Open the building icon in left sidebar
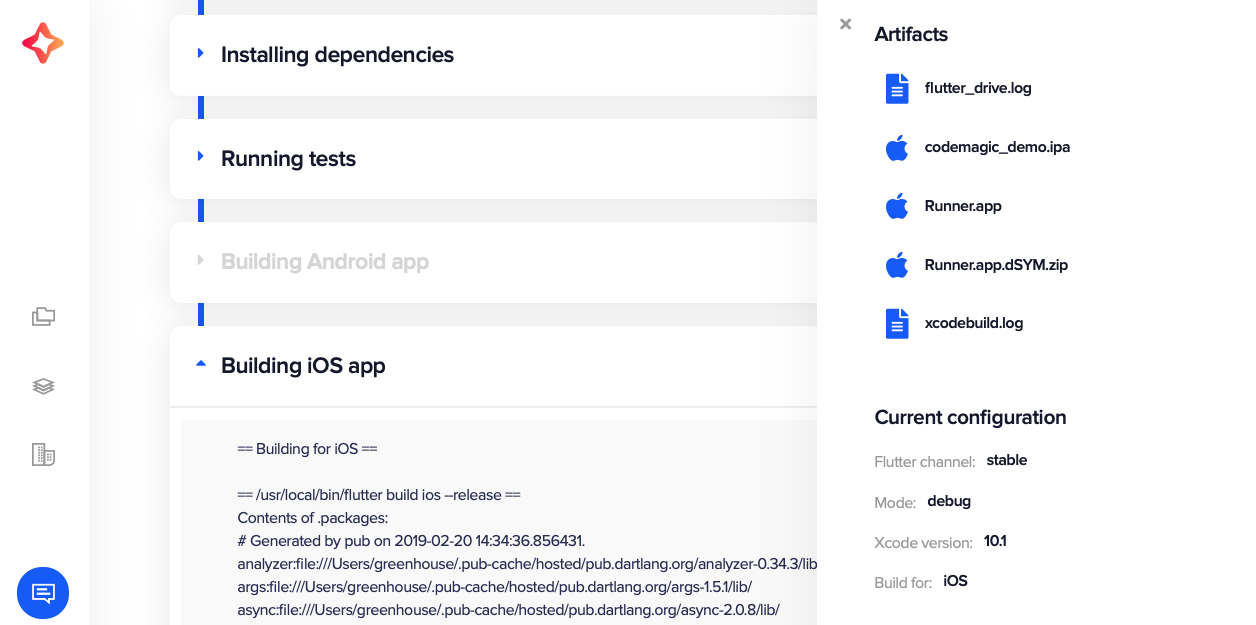 [43, 455]
